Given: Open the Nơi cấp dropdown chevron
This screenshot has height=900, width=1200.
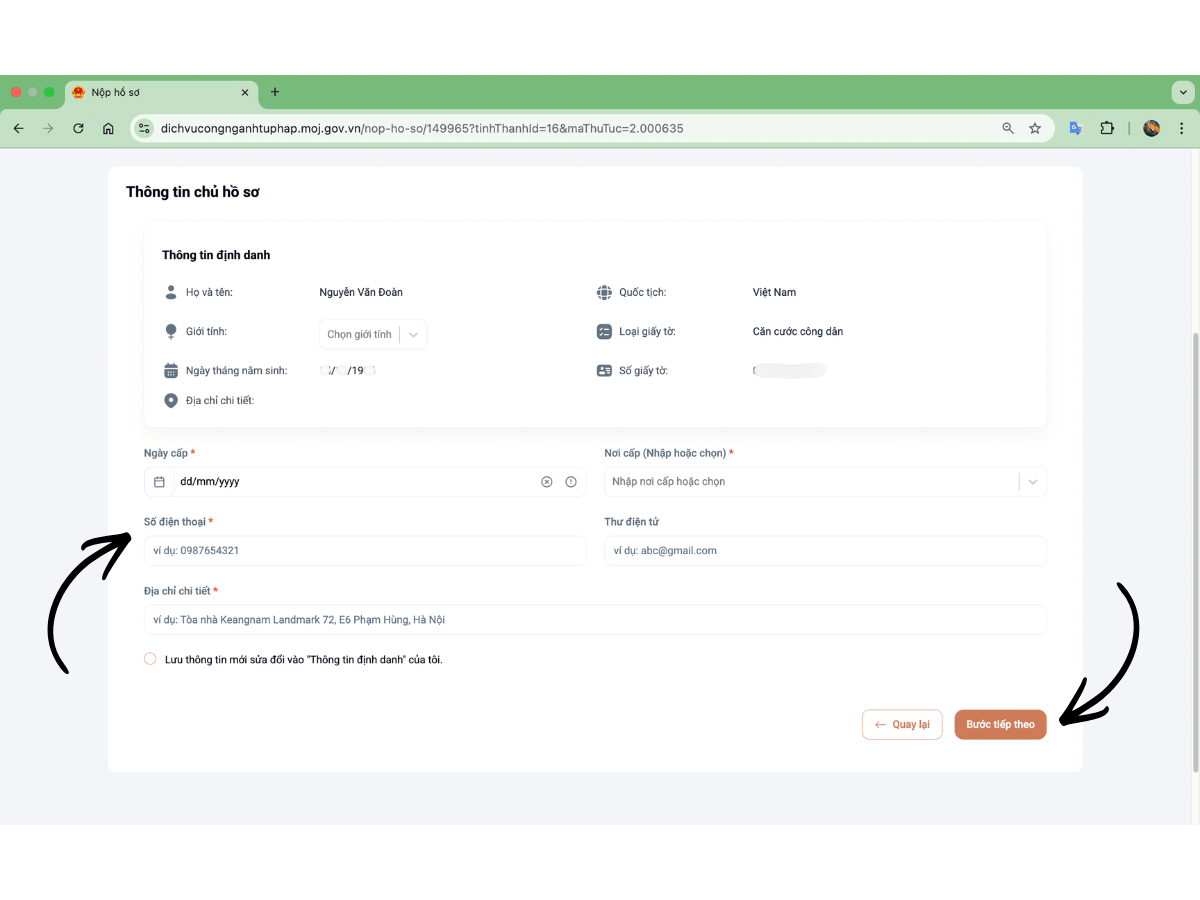Looking at the screenshot, I should pyautogui.click(x=1033, y=482).
